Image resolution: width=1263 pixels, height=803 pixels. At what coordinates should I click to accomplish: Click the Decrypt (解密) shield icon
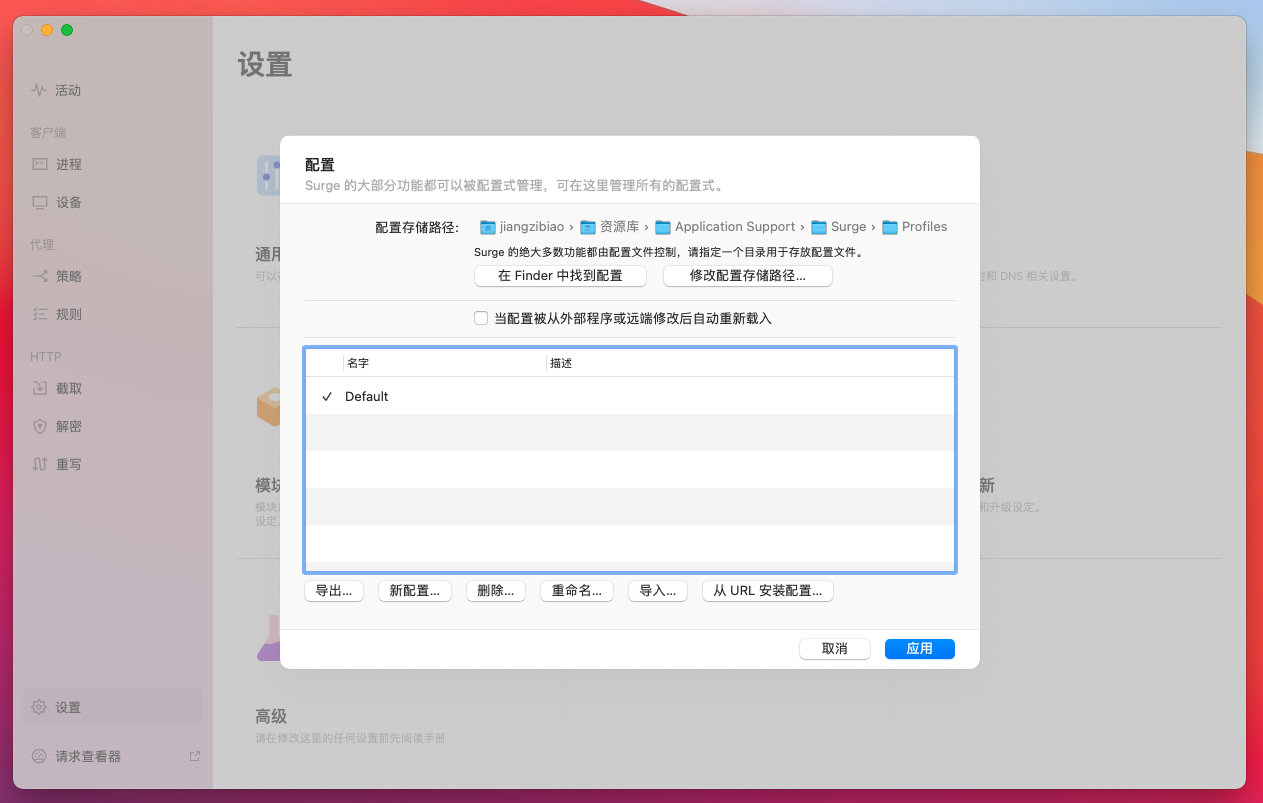coord(40,426)
